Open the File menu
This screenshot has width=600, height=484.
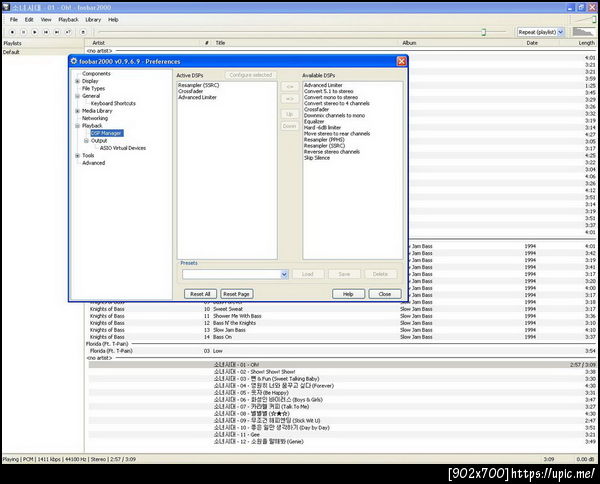(x=14, y=20)
